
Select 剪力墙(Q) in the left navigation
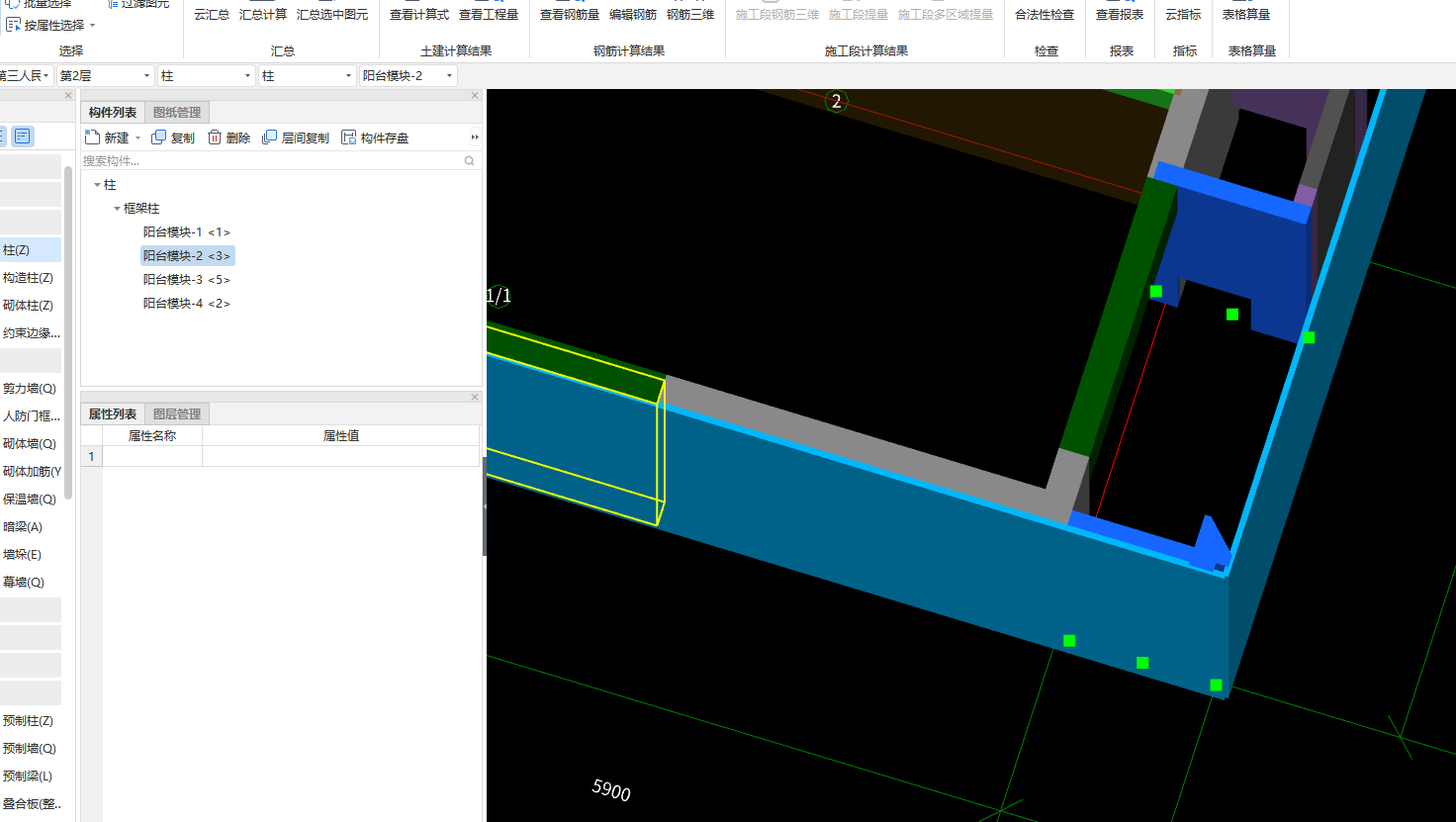coord(31,389)
